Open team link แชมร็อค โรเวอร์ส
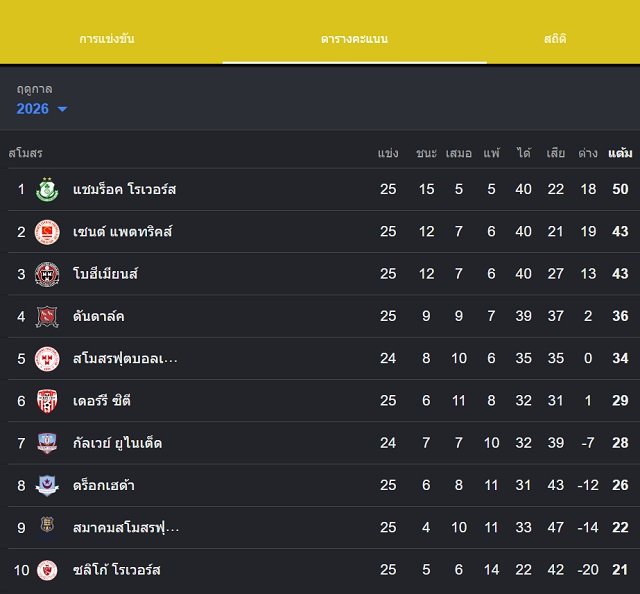Screen dimensions: 640x594 [x=124, y=189]
